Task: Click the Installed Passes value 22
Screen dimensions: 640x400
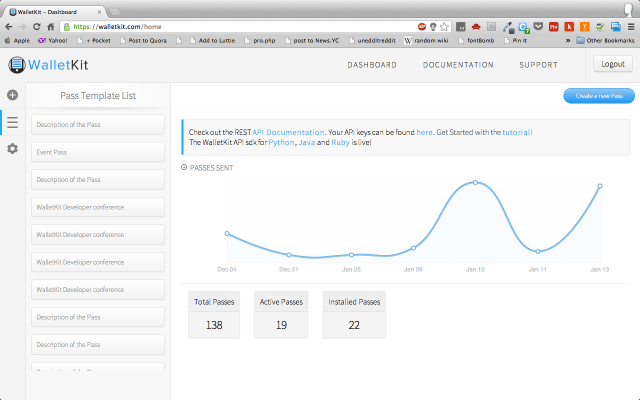Action: [354, 325]
